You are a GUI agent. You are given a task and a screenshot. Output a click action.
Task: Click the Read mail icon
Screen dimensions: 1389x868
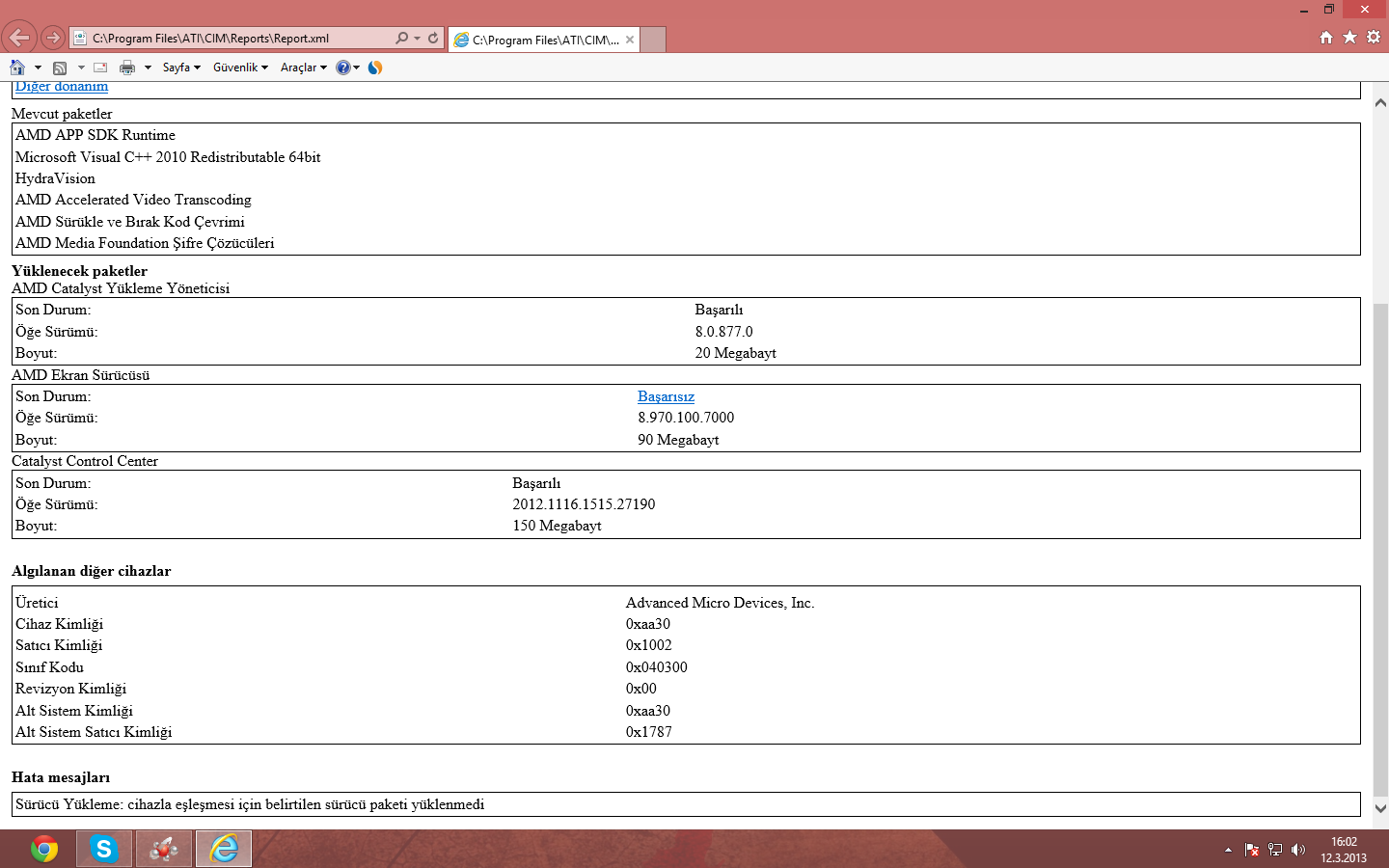click(x=100, y=68)
